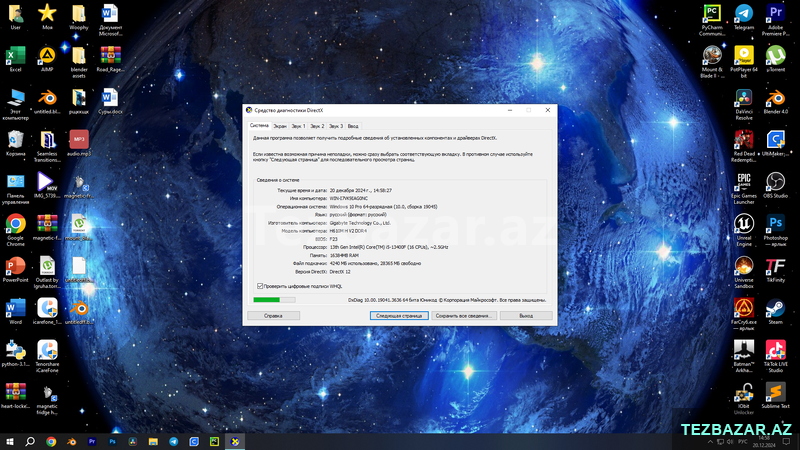The image size is (800, 450).
Task: Click the Выход exit button
Action: coord(526,316)
